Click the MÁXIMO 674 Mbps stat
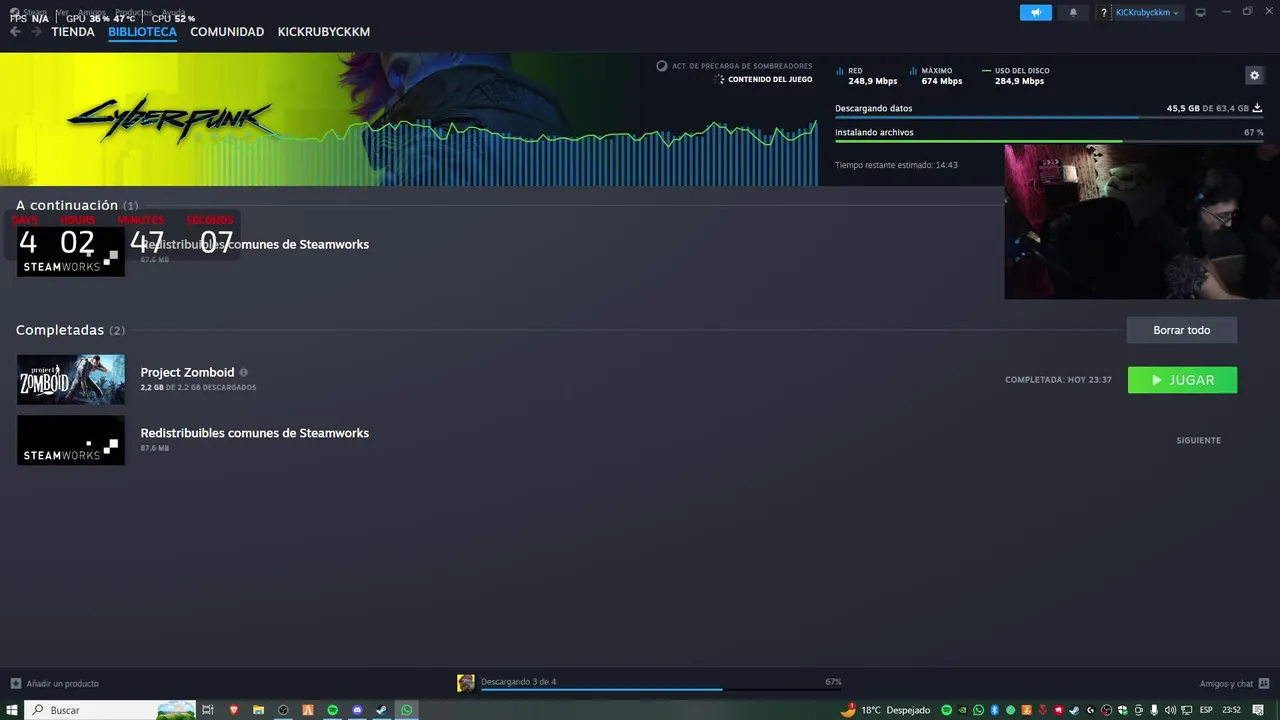 click(936, 76)
